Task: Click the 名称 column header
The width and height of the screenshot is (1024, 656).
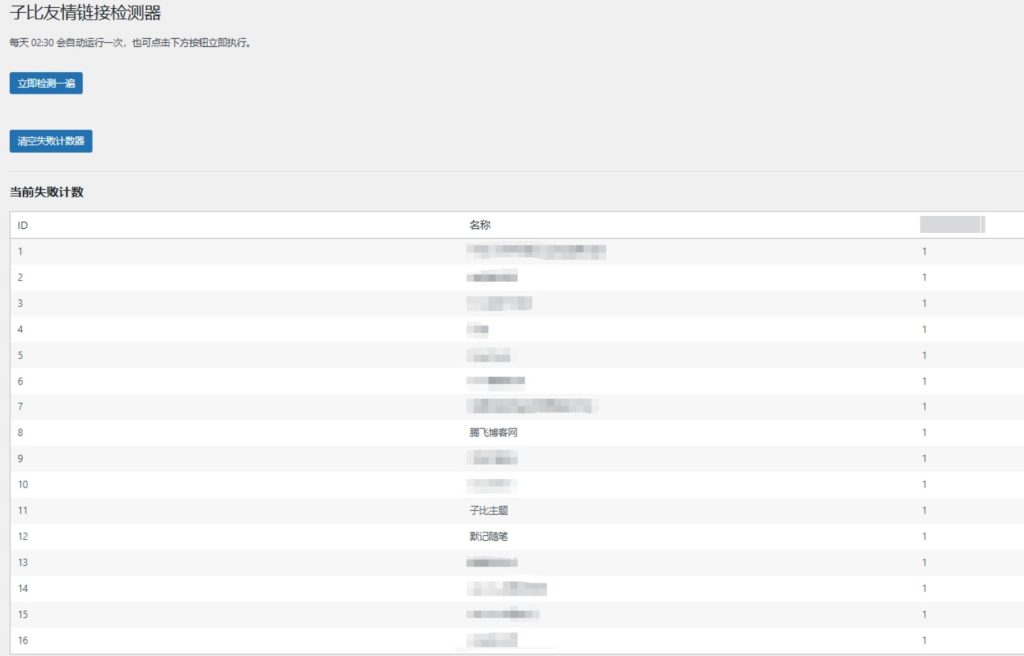Action: click(x=479, y=225)
